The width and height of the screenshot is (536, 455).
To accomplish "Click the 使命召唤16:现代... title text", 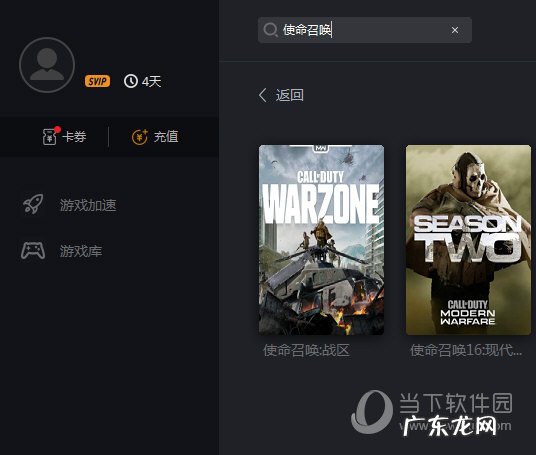I will [x=466, y=350].
